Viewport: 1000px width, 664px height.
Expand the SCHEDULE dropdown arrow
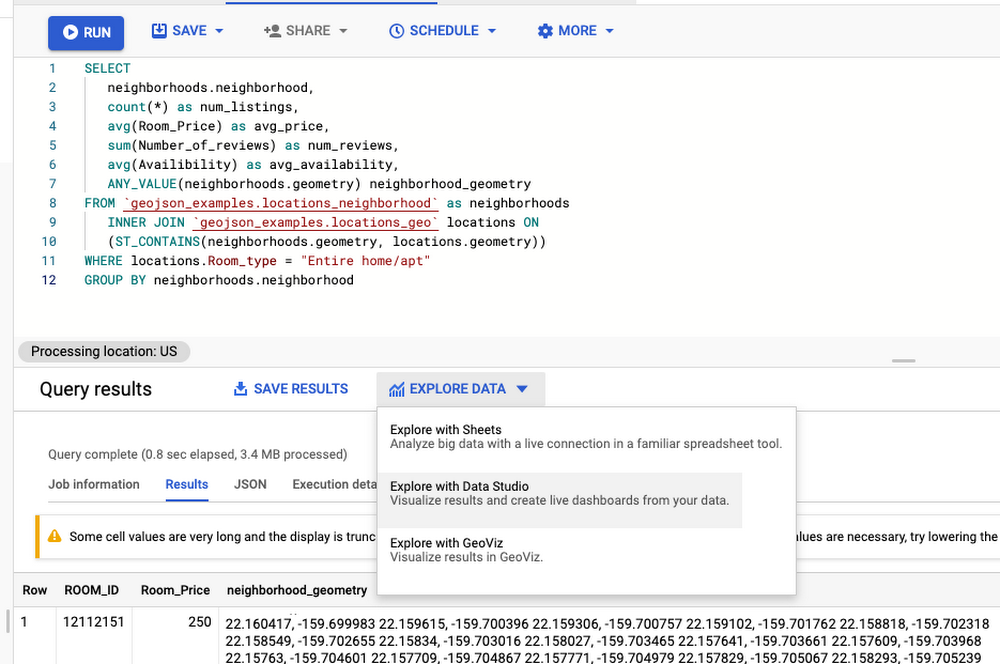pos(492,31)
